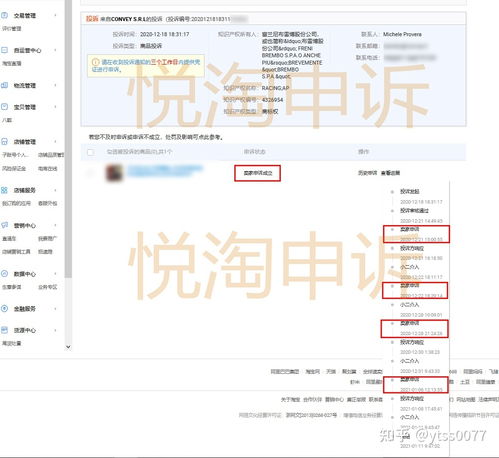The height and width of the screenshot is (458, 499).
Task: Open the 自运营中心 menu heading
Action: (x=27, y=50)
